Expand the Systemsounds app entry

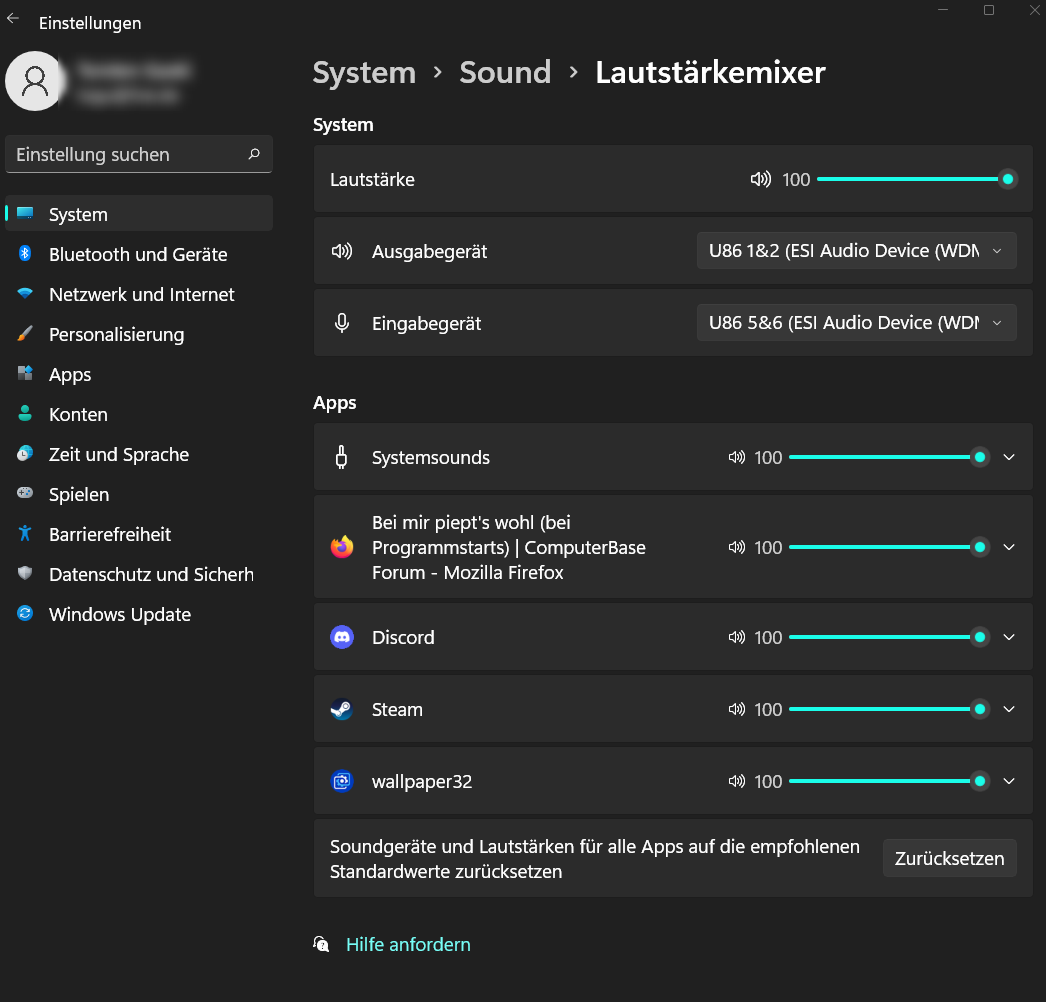(x=1009, y=458)
